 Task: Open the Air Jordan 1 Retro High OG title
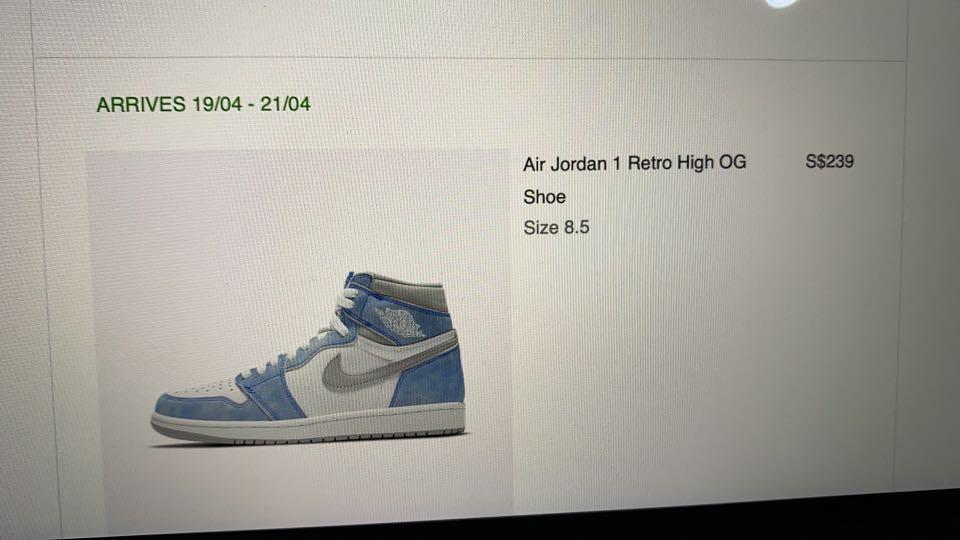click(634, 163)
